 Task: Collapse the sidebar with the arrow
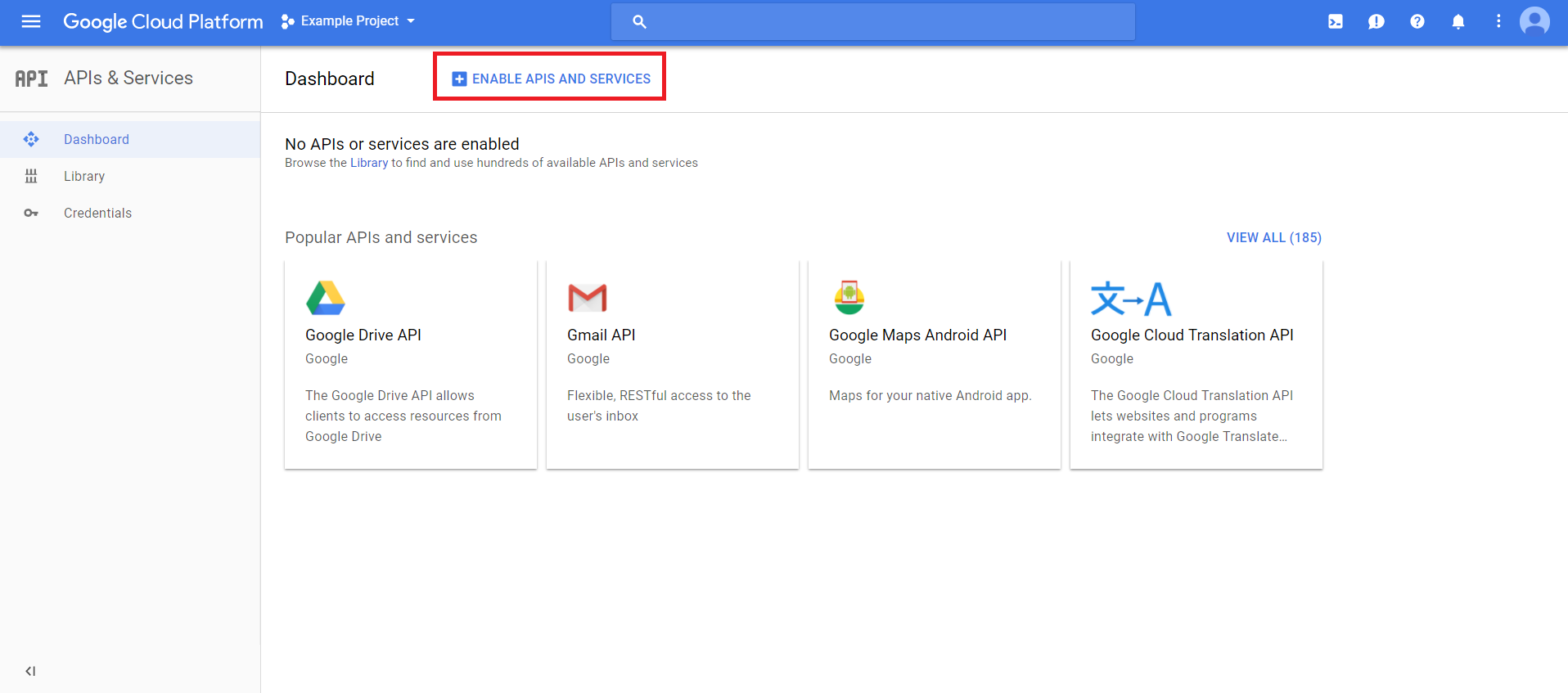click(x=30, y=671)
